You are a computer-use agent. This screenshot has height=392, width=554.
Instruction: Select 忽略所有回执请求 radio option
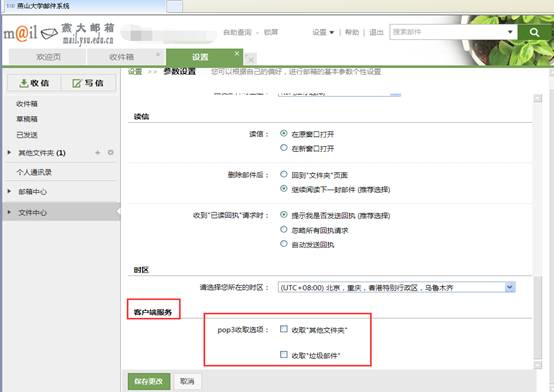coord(283,229)
